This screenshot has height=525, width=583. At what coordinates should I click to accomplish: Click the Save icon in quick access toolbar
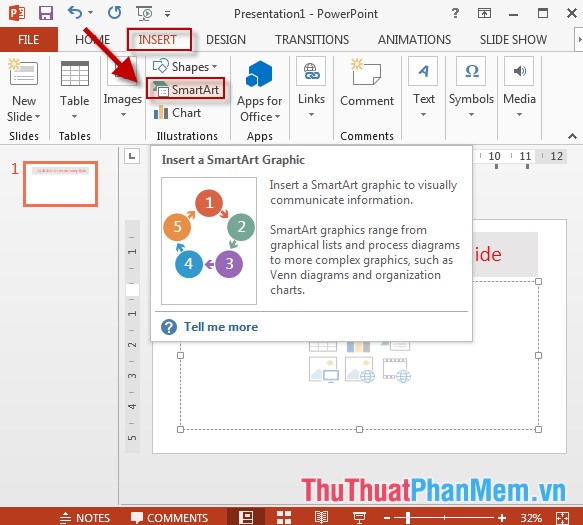click(x=46, y=13)
